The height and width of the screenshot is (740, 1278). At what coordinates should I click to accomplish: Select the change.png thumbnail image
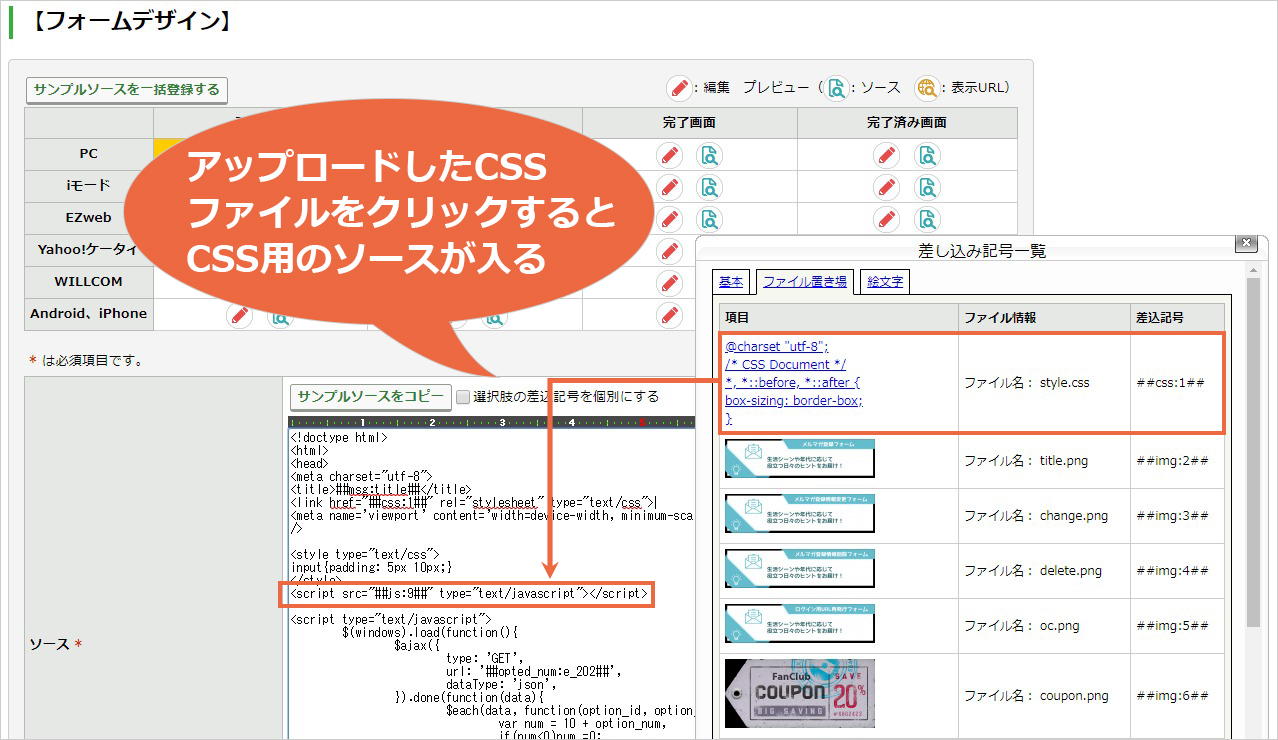[800, 514]
